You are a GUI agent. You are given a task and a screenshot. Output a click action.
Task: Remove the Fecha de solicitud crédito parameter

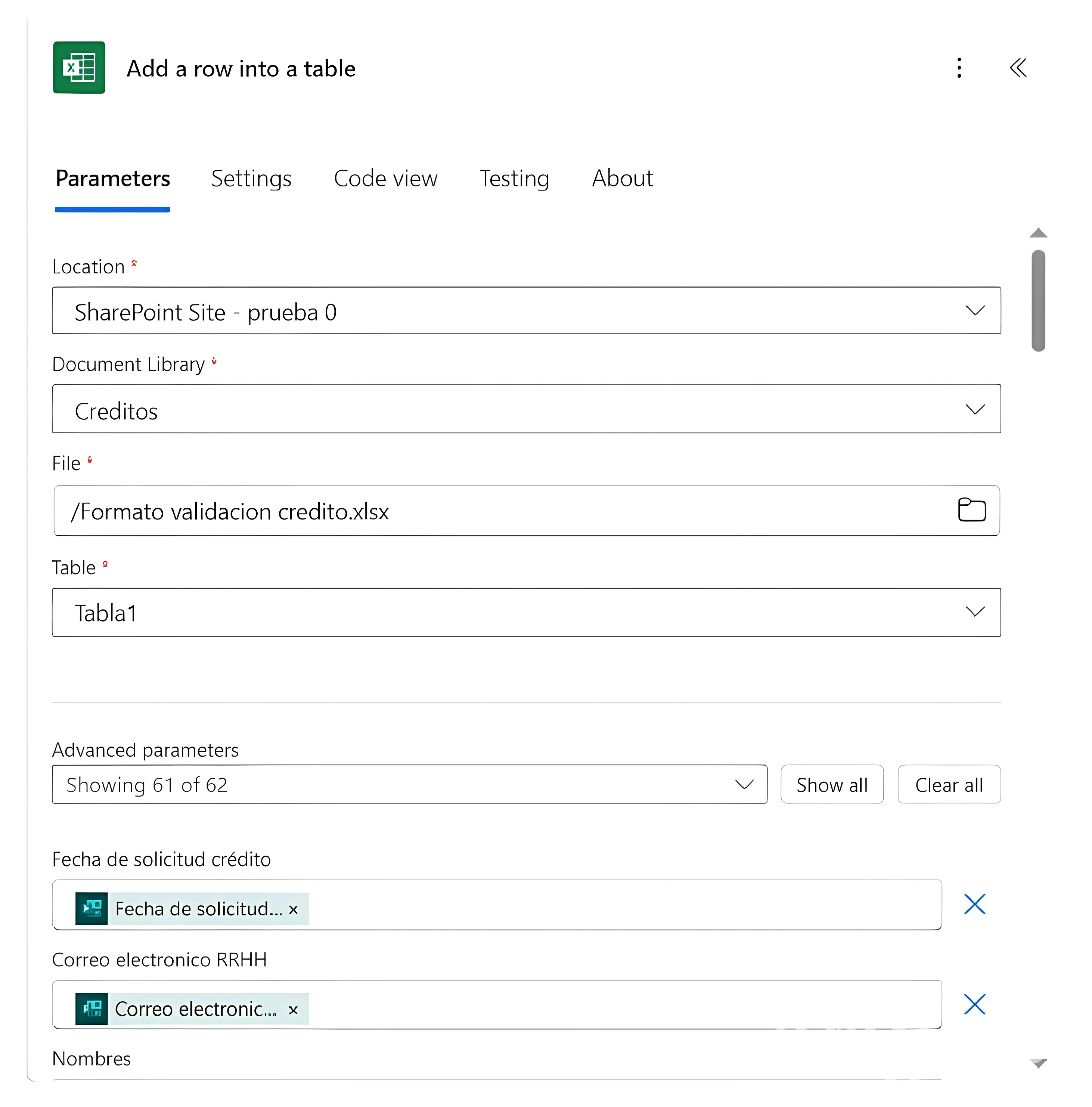point(974,904)
